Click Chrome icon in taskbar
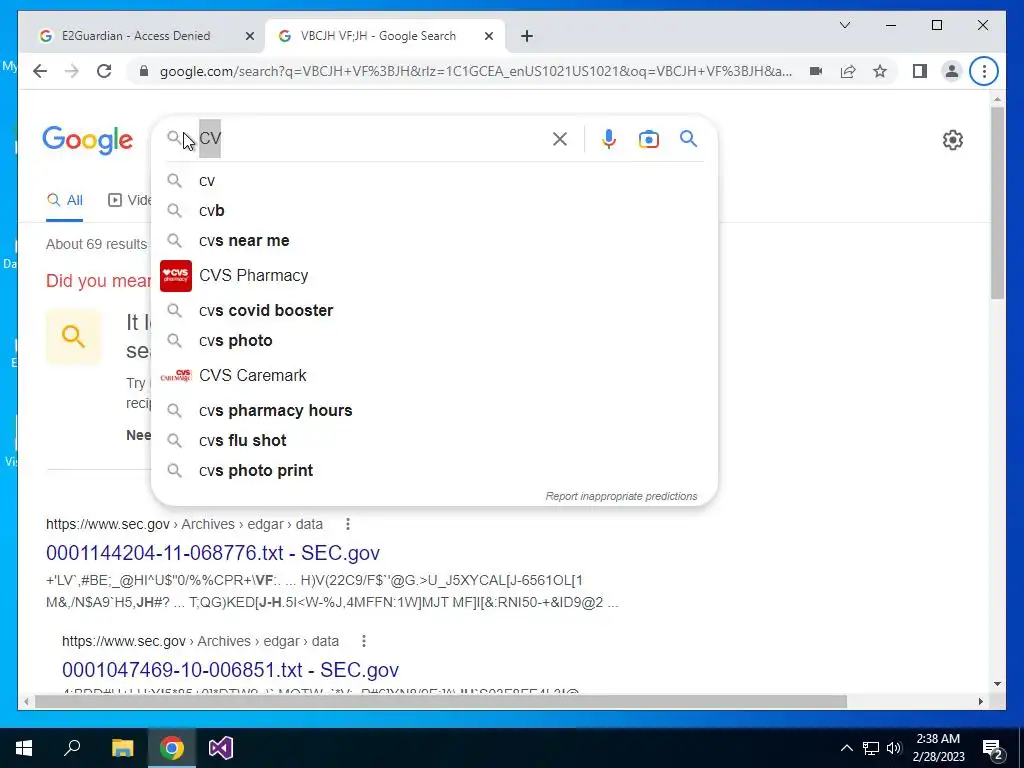 pos(172,748)
